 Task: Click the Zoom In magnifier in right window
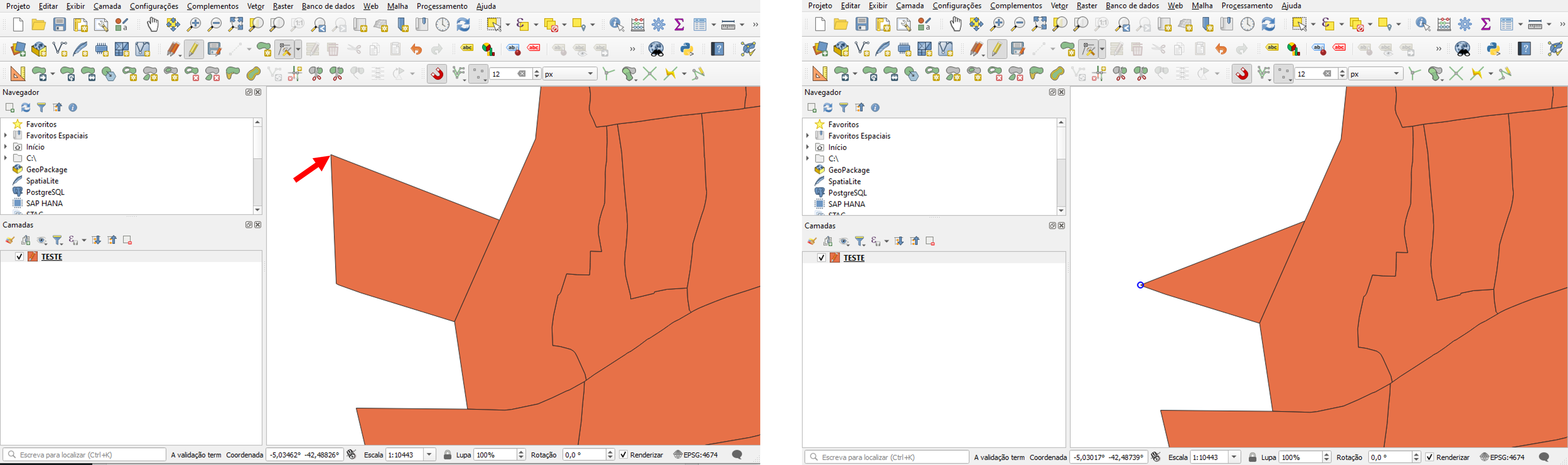click(x=997, y=24)
